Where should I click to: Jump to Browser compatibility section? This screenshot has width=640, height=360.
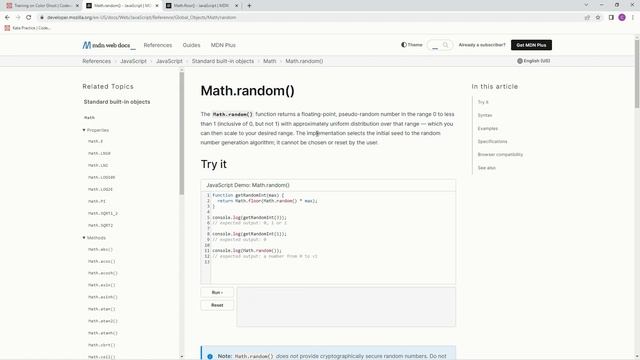click(500, 154)
